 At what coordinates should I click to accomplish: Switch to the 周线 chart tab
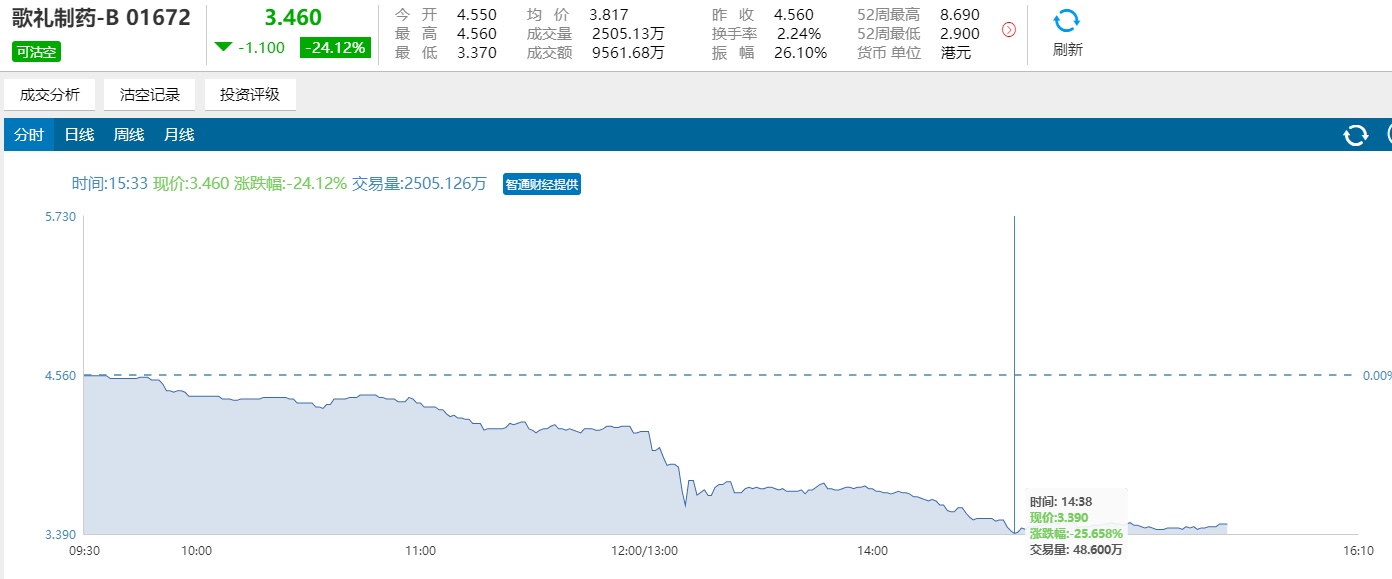click(x=129, y=135)
